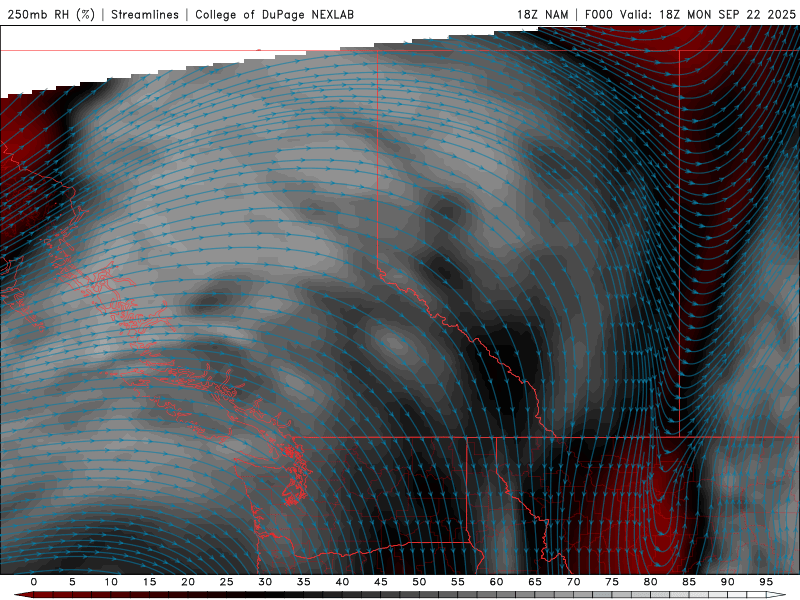Click the '35' label on the color scale
800x600 pixels.
coord(304,582)
